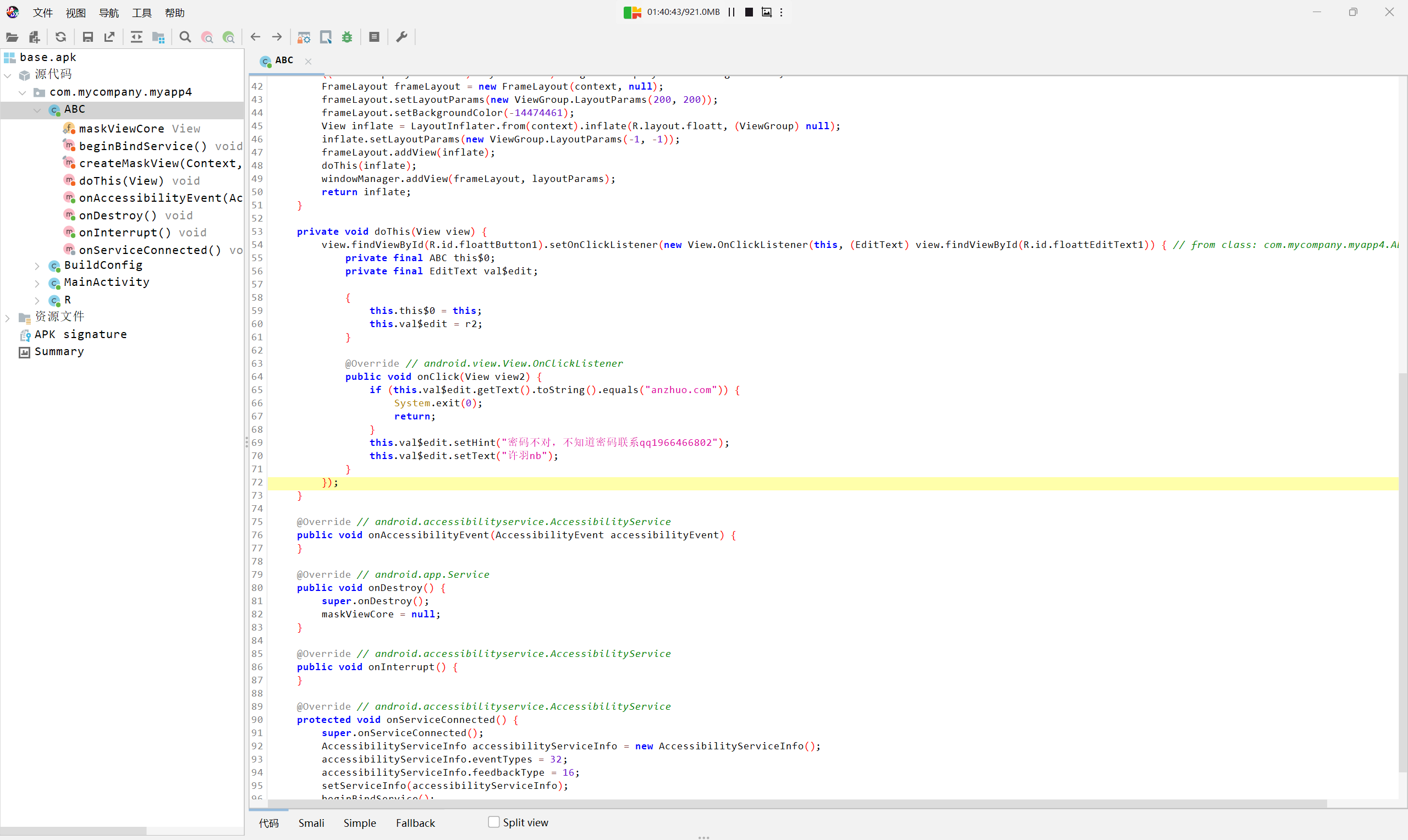
Task: Navigate back with the left arrow icon
Action: pos(255,37)
